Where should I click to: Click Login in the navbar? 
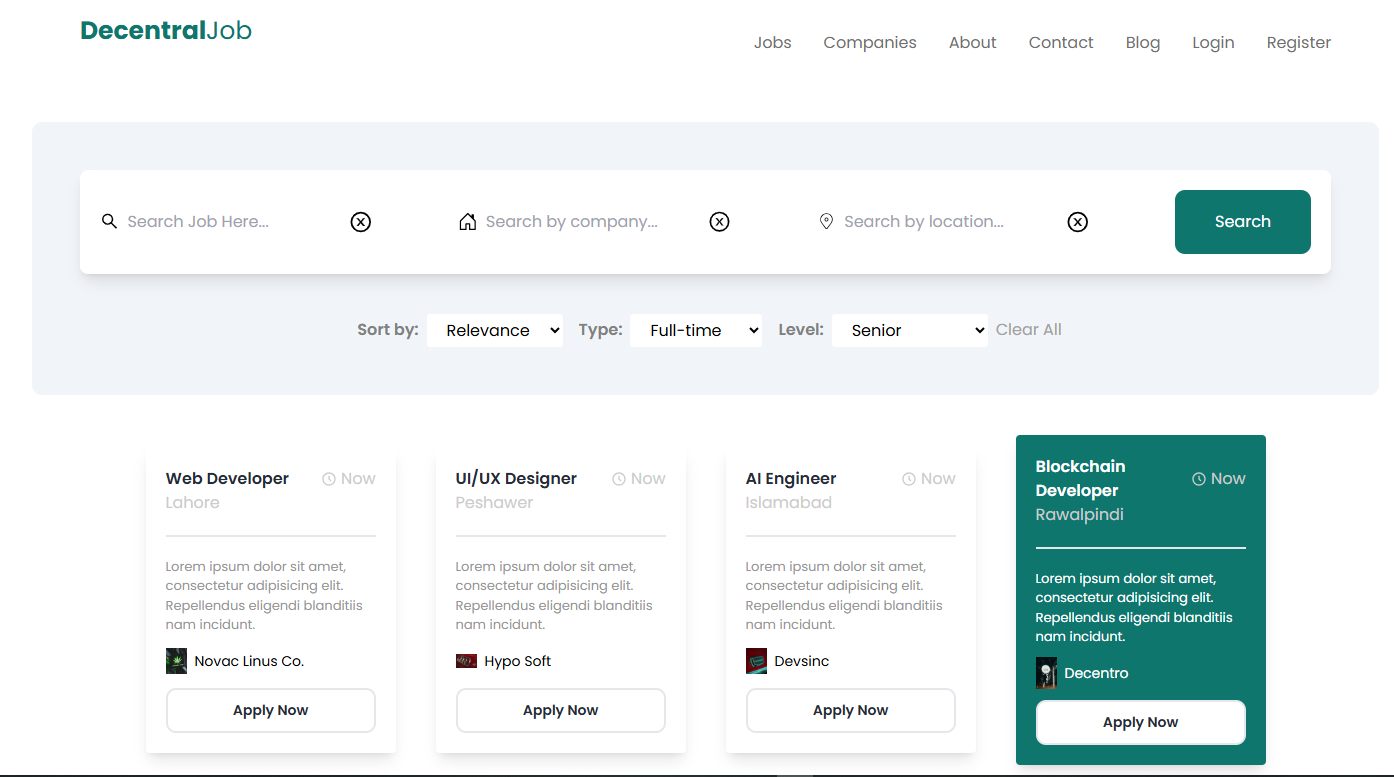pyautogui.click(x=1213, y=43)
